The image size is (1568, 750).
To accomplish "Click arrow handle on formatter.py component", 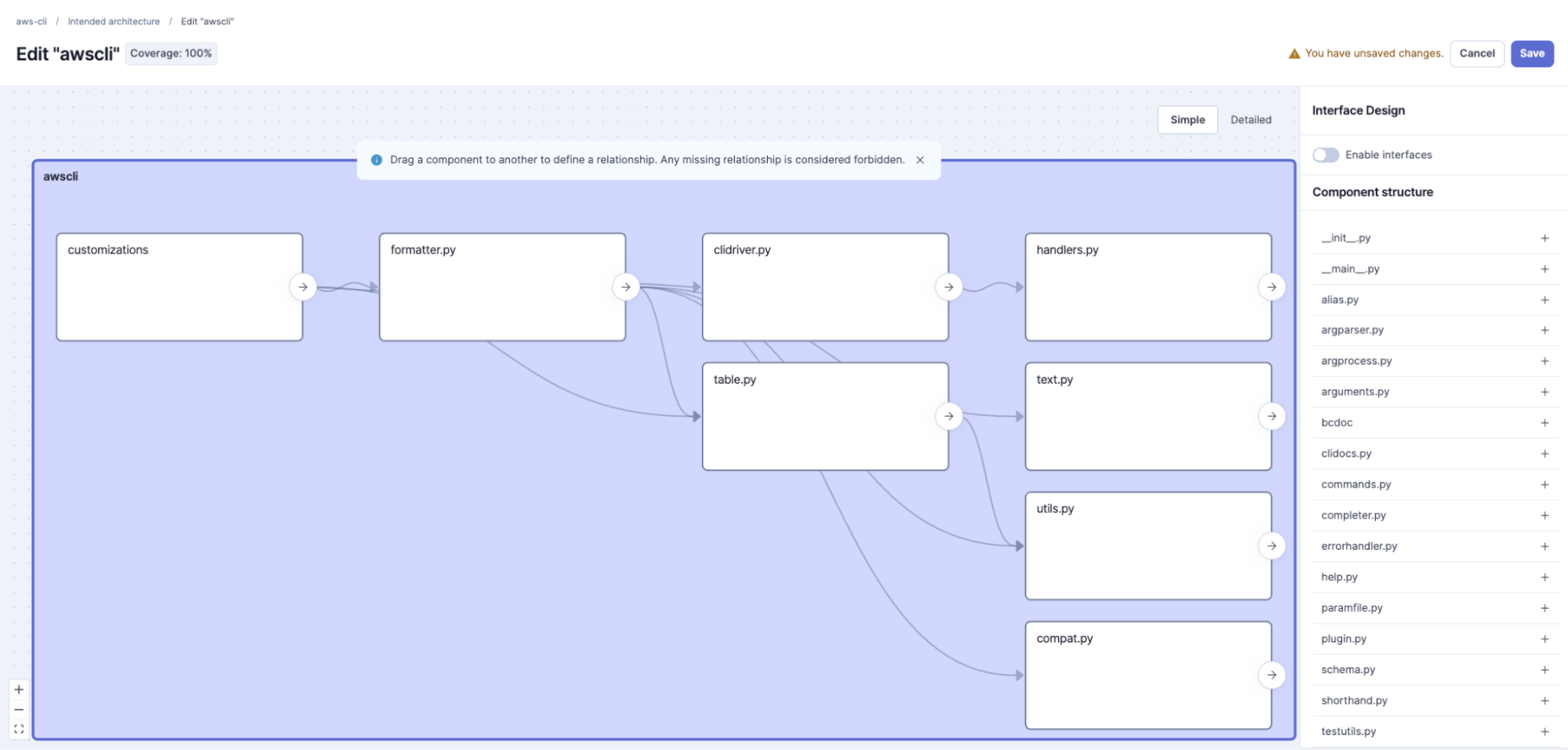I will [x=625, y=287].
